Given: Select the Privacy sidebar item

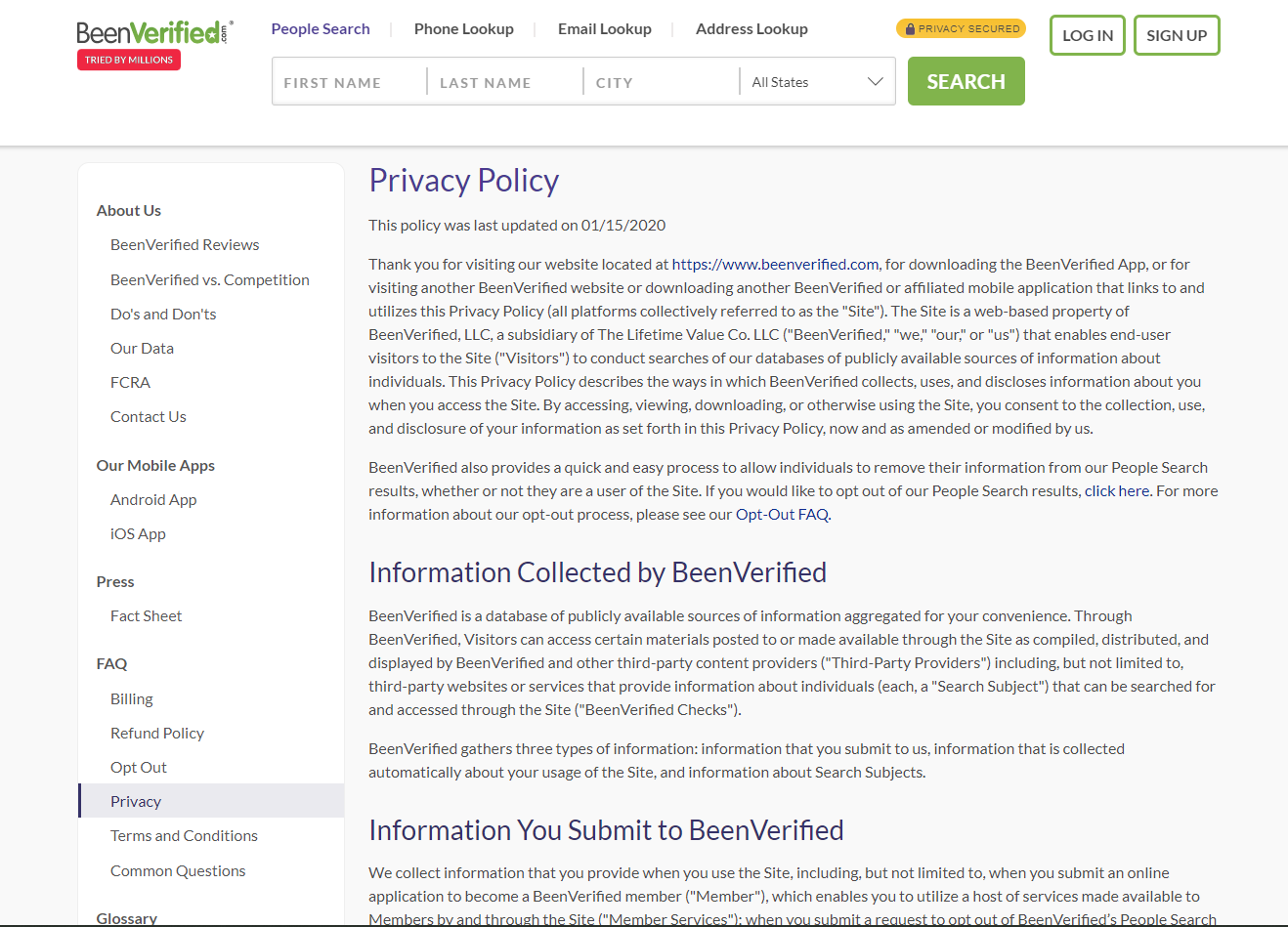Looking at the screenshot, I should (211, 801).
